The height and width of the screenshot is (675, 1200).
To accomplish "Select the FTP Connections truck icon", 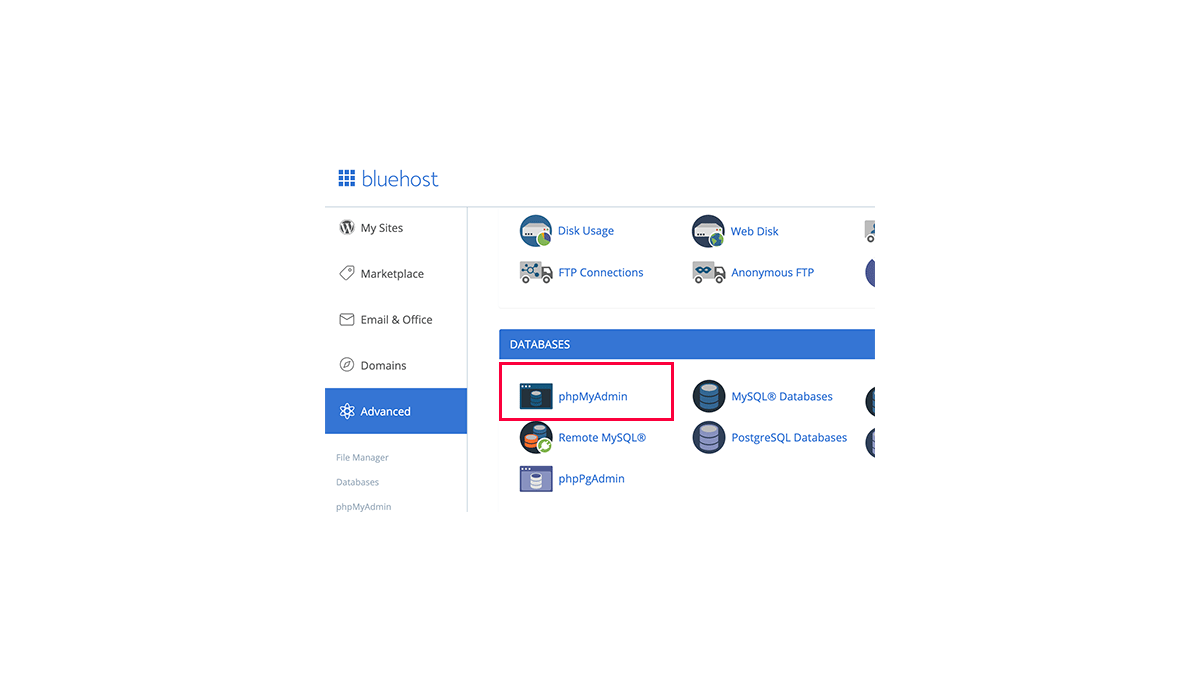I will pos(536,272).
